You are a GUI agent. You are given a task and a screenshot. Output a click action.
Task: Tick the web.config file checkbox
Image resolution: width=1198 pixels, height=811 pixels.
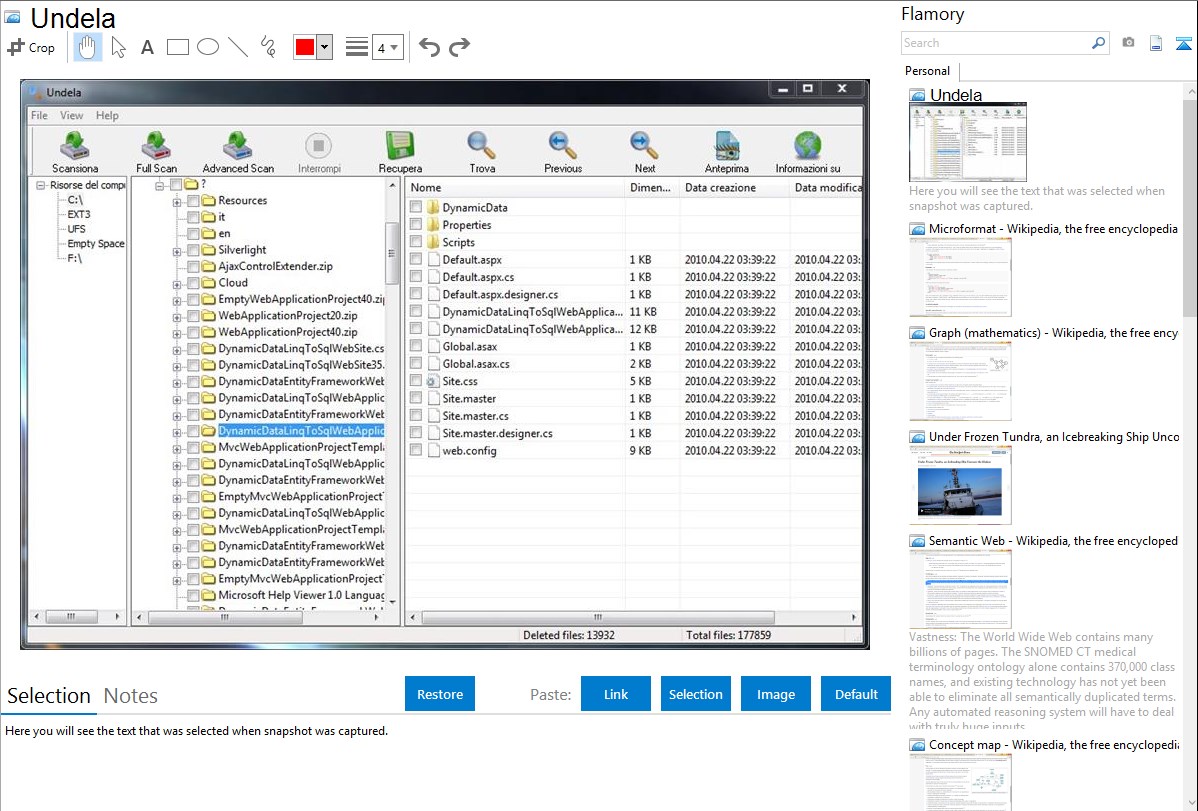click(x=416, y=451)
